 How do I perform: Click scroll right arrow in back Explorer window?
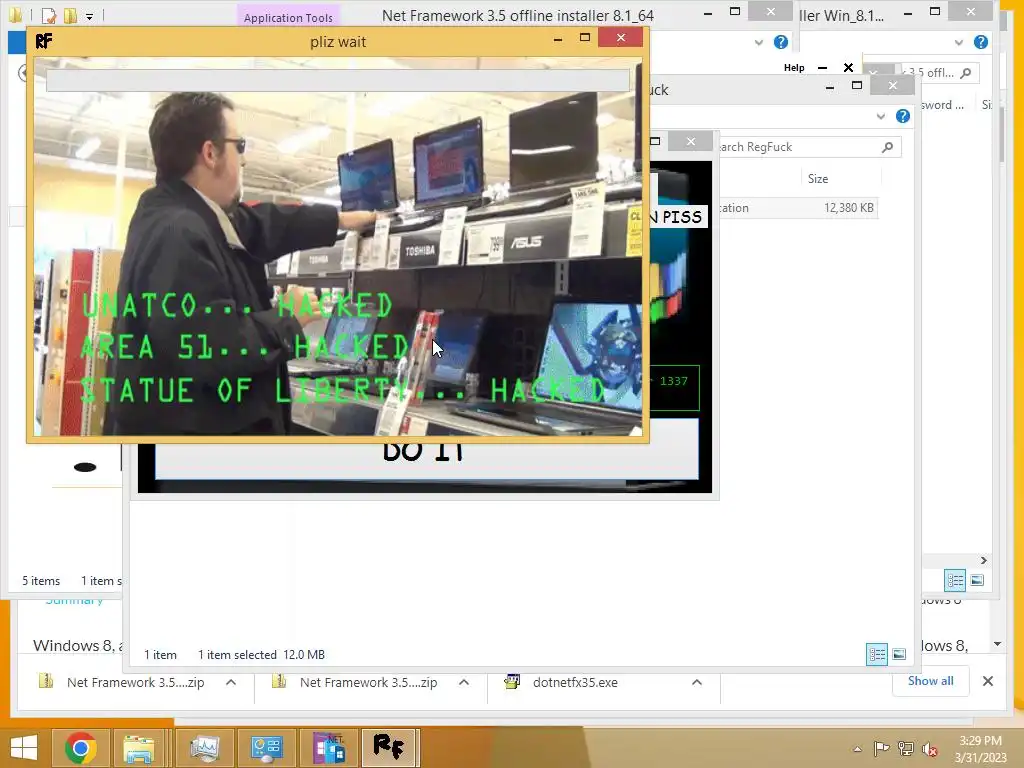click(x=984, y=560)
